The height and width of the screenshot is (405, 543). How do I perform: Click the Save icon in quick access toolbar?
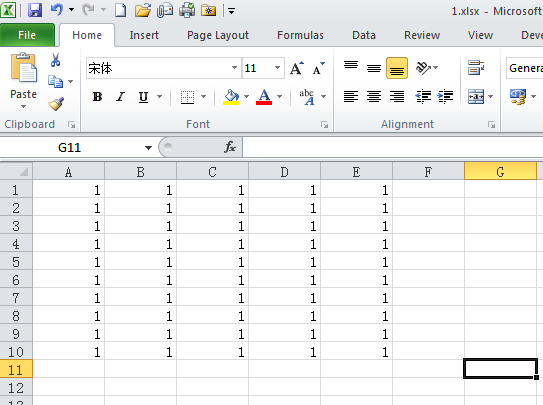click(x=35, y=10)
